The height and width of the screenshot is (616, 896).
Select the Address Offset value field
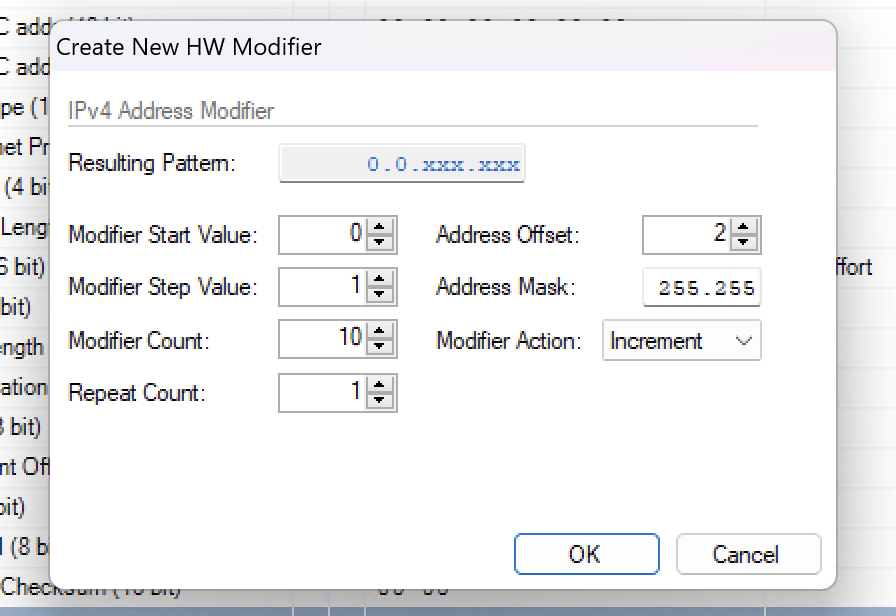[x=686, y=235]
